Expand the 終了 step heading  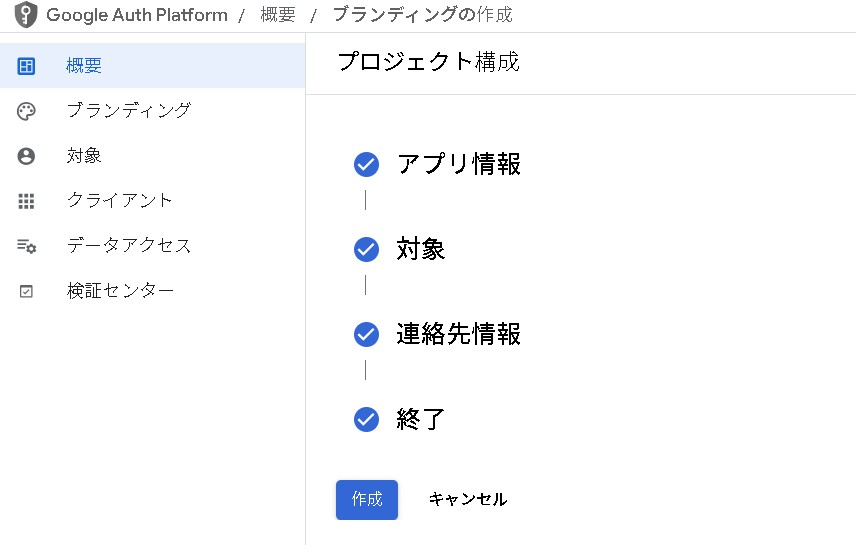tap(420, 419)
